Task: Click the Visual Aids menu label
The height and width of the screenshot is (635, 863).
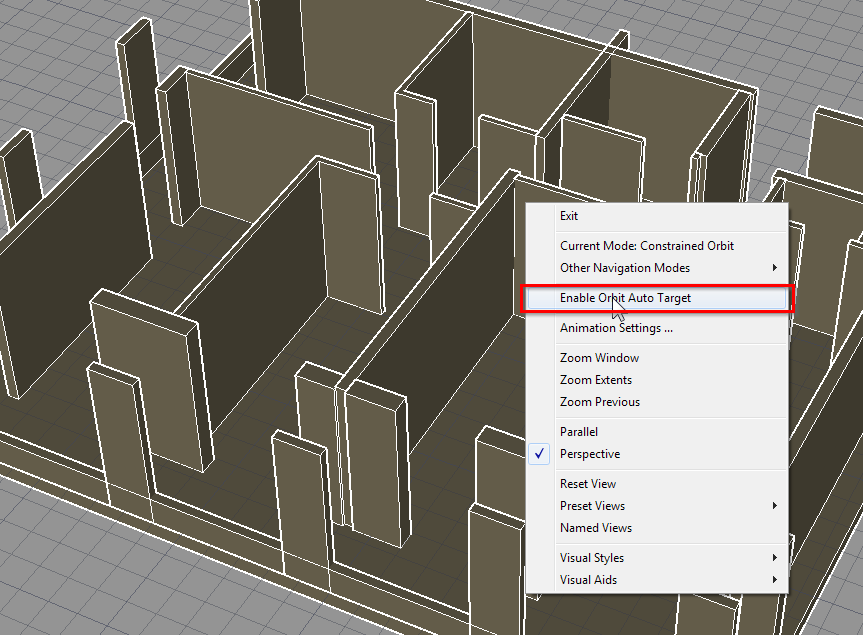Action: (x=588, y=580)
